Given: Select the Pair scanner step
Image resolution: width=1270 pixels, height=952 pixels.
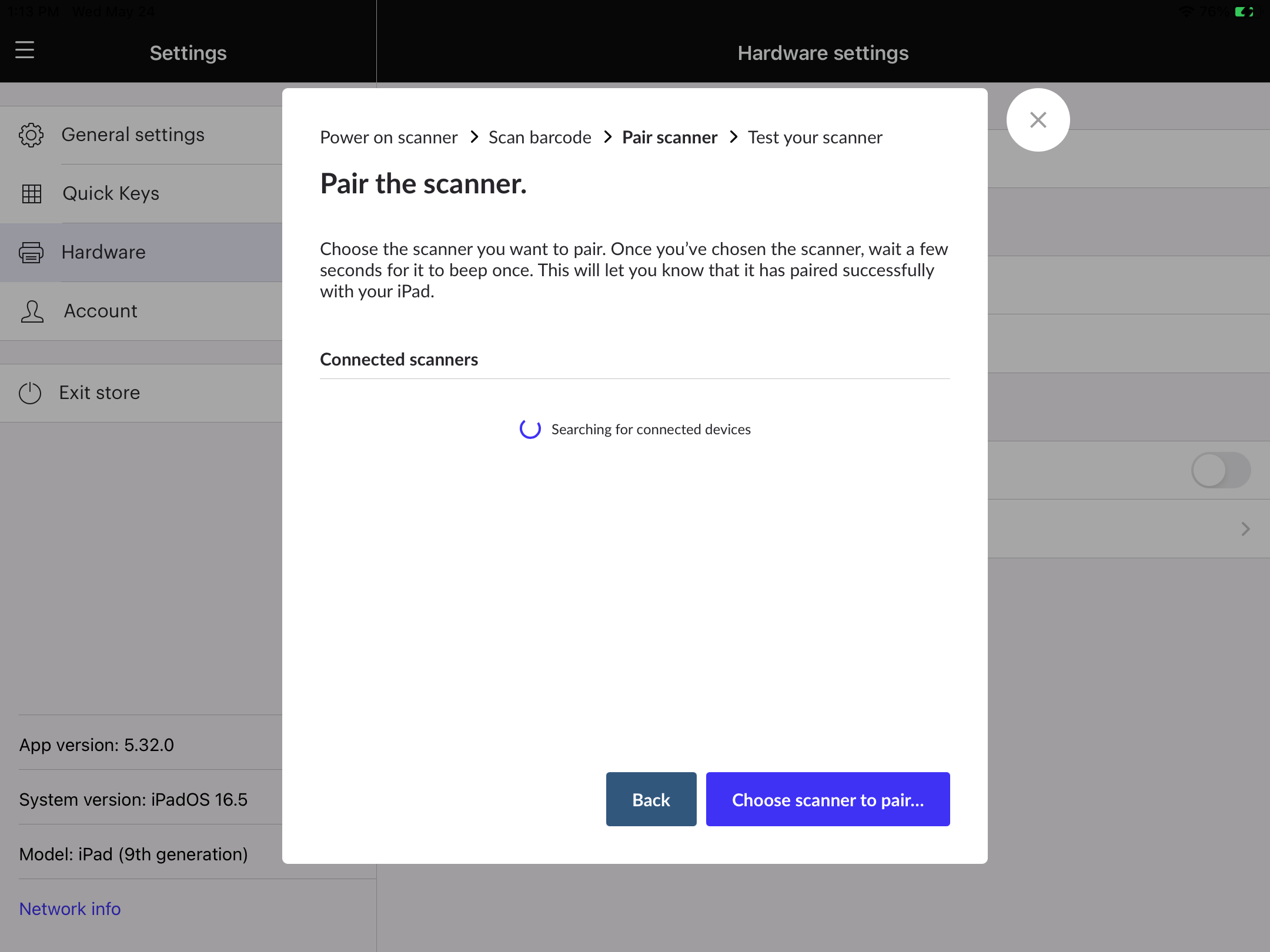Looking at the screenshot, I should point(670,137).
